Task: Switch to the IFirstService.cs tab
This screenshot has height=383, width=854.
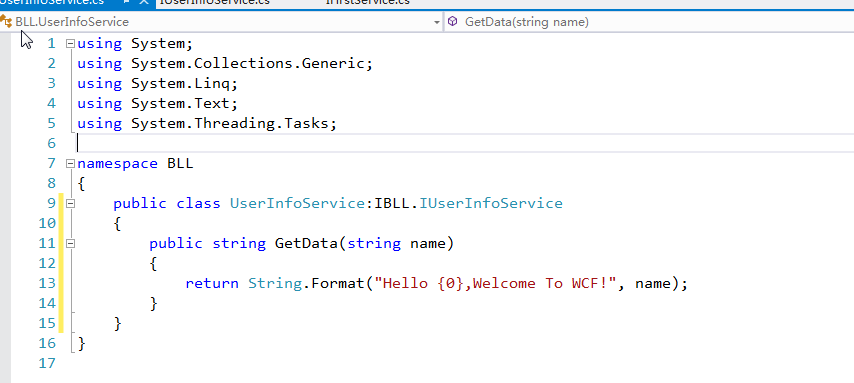Action: [x=368, y=2]
